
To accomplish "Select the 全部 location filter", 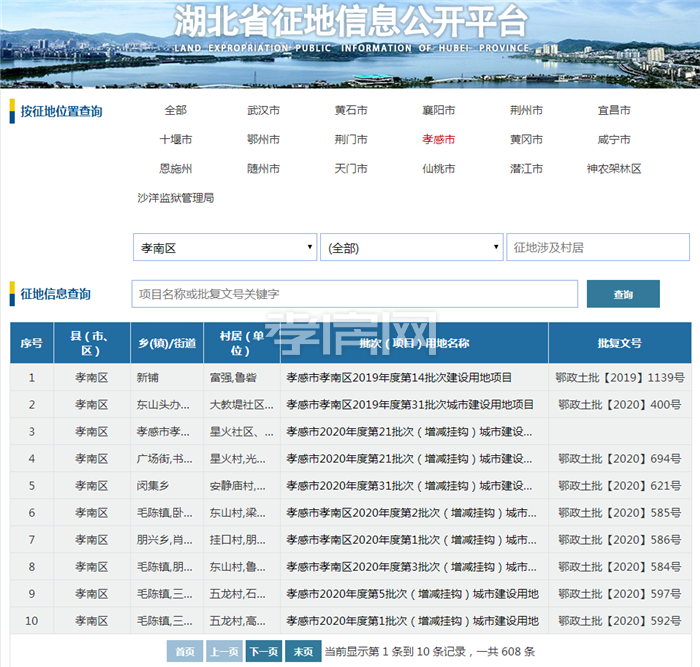I will (176, 110).
